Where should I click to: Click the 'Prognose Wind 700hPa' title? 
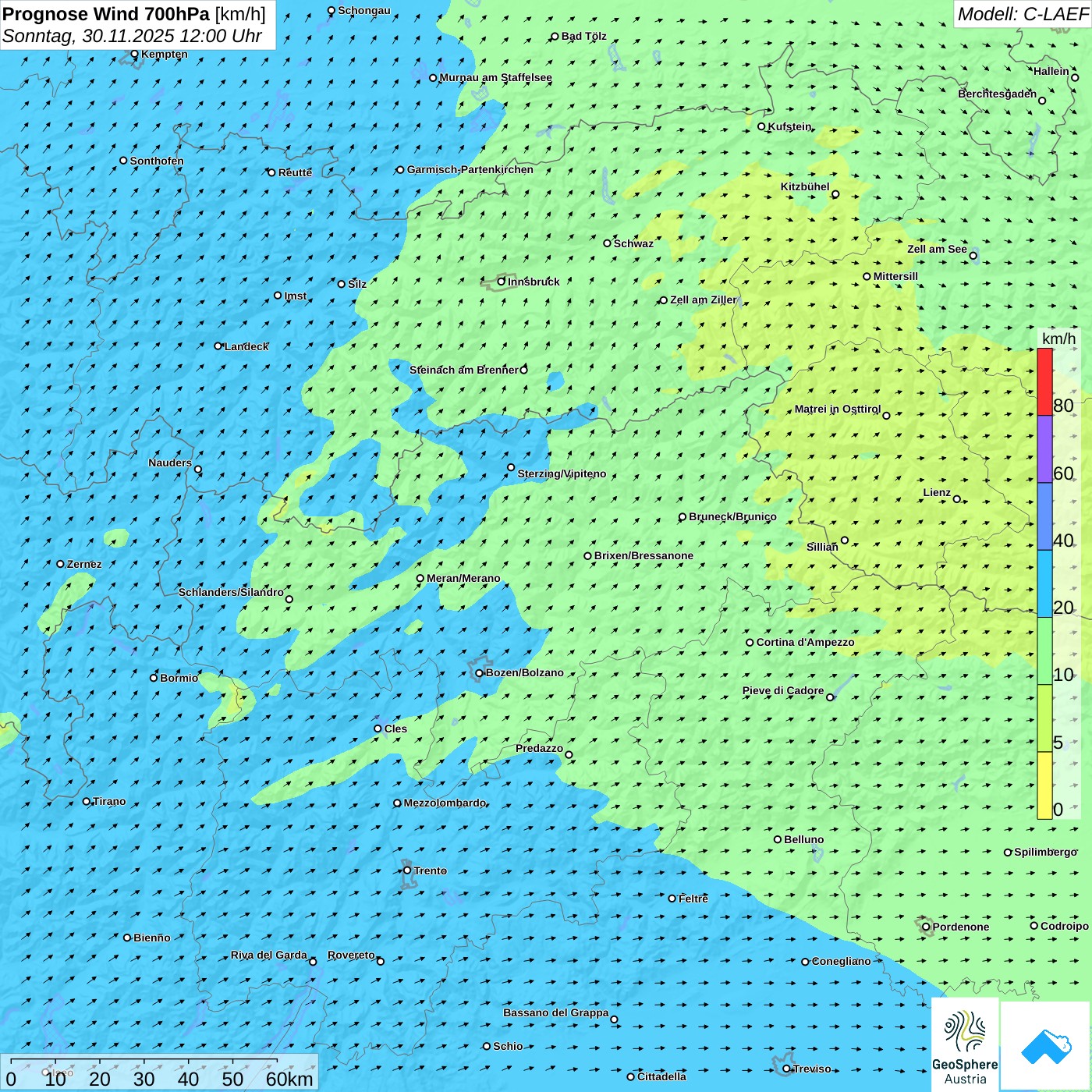click(x=106, y=14)
